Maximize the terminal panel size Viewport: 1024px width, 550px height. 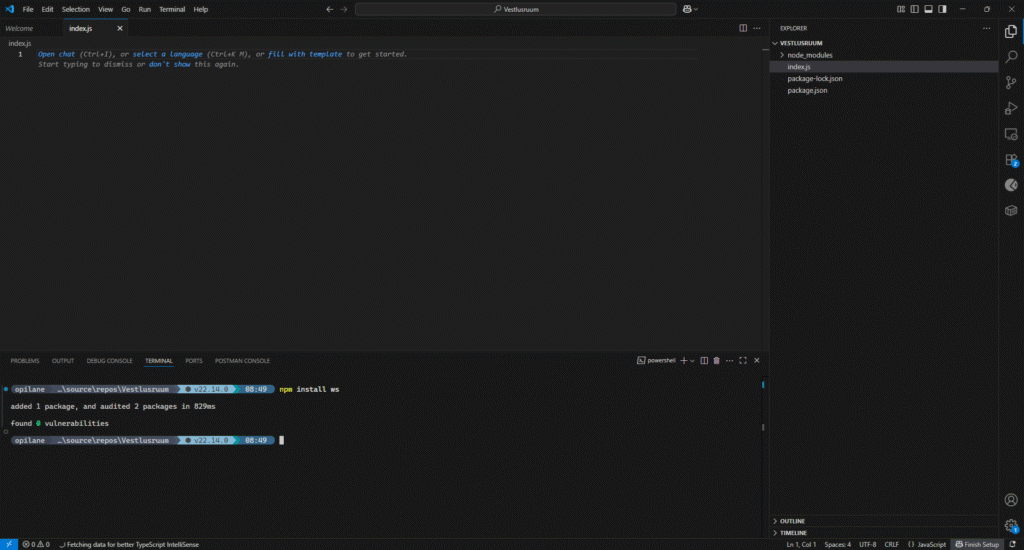[x=743, y=360]
